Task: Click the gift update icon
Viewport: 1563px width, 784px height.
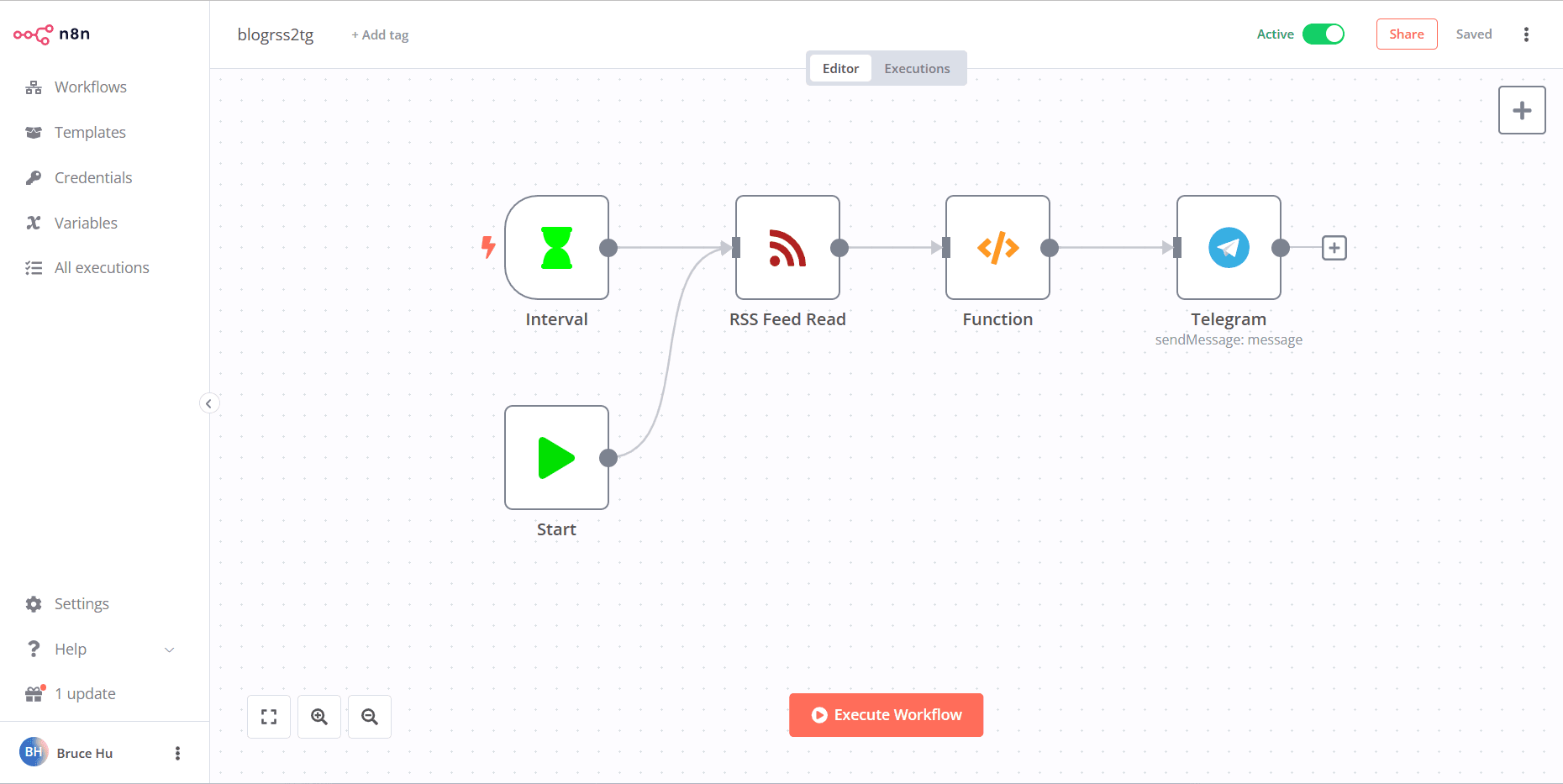Action: [x=34, y=694]
